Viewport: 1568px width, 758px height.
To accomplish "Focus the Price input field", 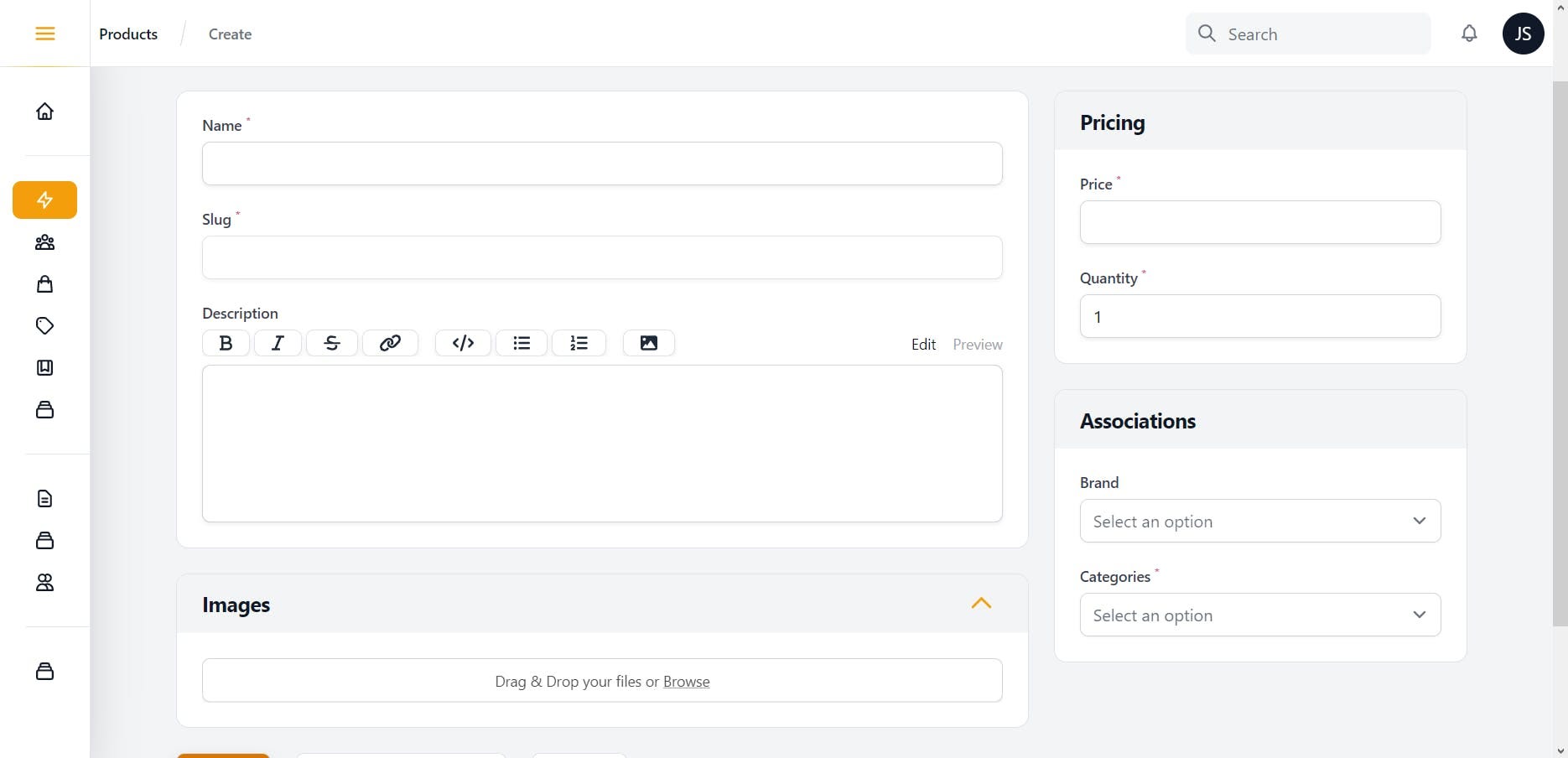I will pyautogui.click(x=1260, y=222).
